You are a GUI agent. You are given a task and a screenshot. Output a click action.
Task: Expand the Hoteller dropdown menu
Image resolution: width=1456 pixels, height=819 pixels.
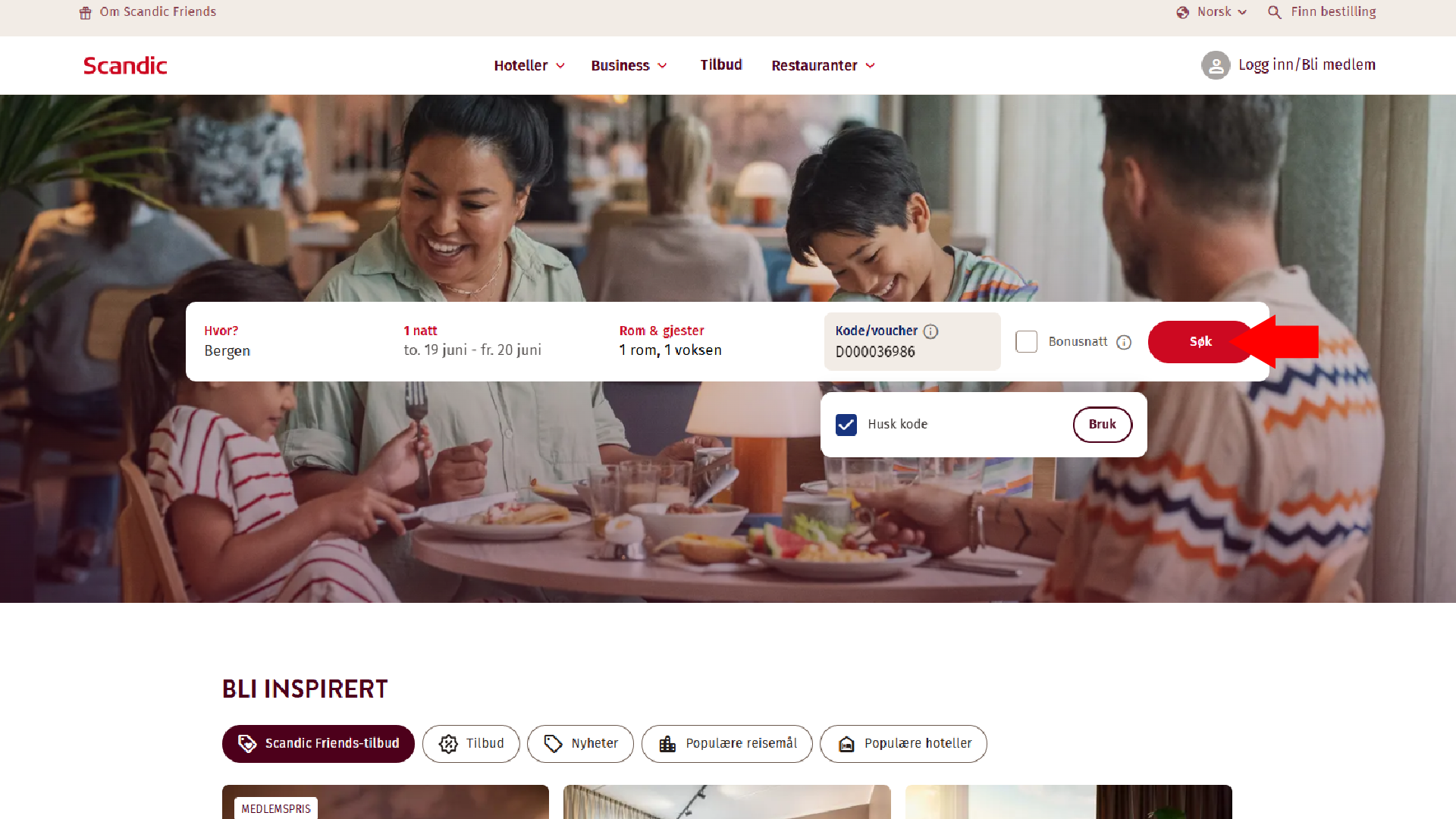(529, 65)
